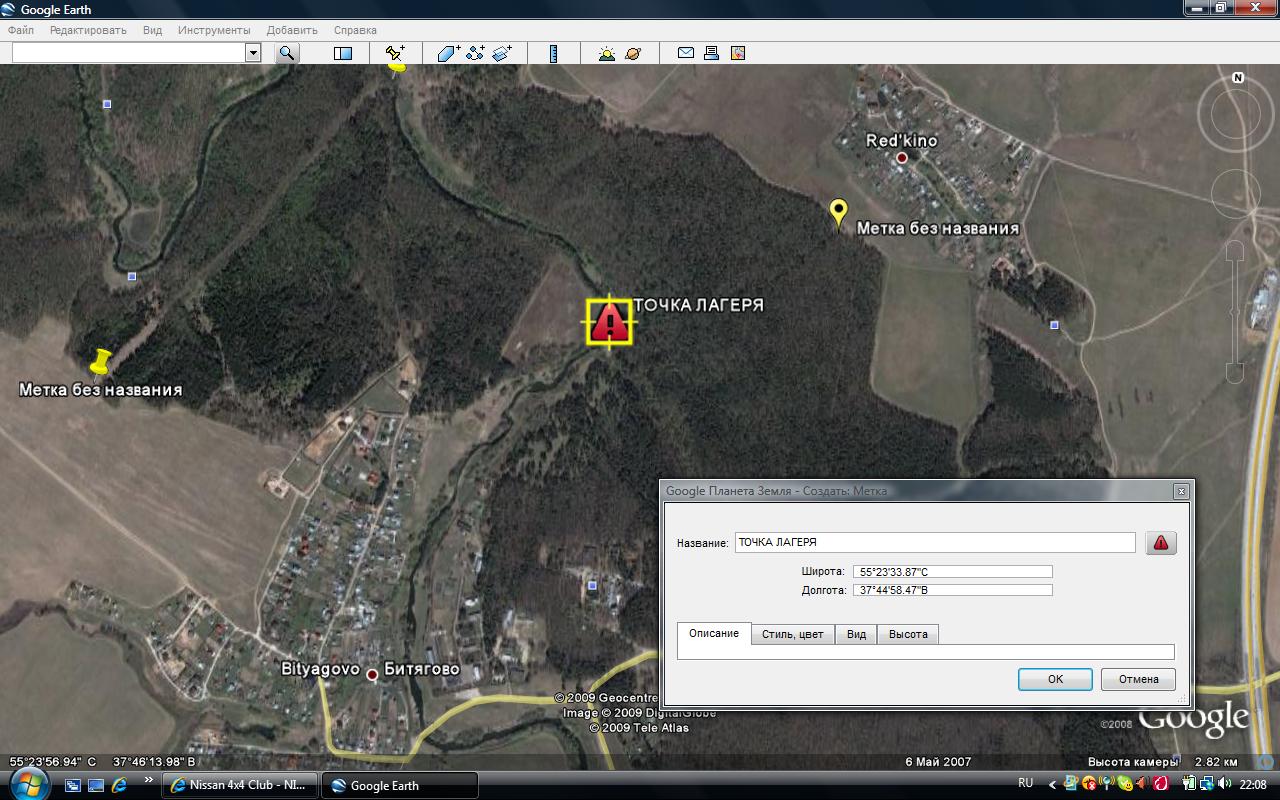Click the Долгота longitude field
1280x800 pixels.
pos(953,590)
